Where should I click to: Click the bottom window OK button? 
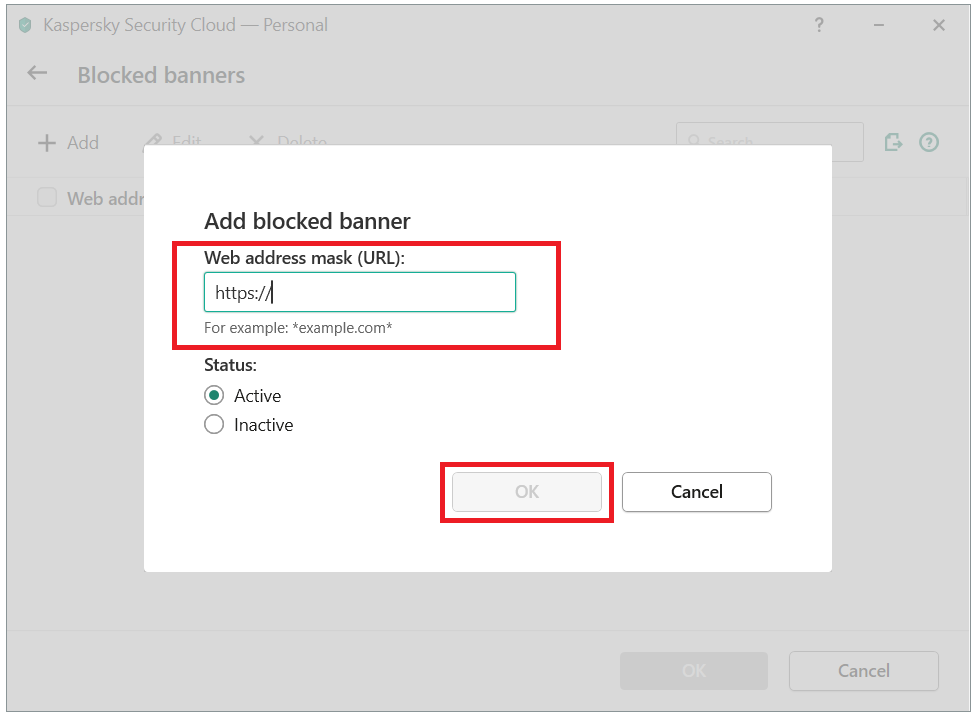click(x=693, y=670)
